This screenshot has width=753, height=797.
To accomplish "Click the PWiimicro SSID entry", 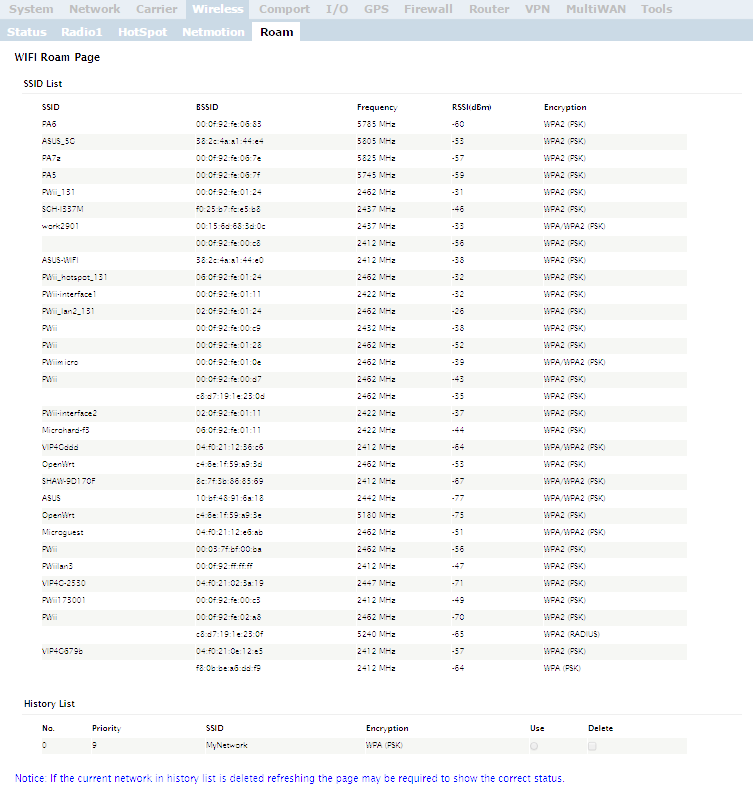I will [60, 362].
